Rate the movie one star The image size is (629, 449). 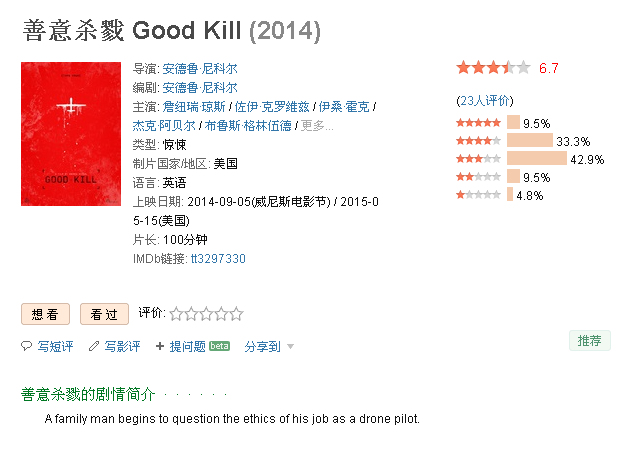[176, 314]
